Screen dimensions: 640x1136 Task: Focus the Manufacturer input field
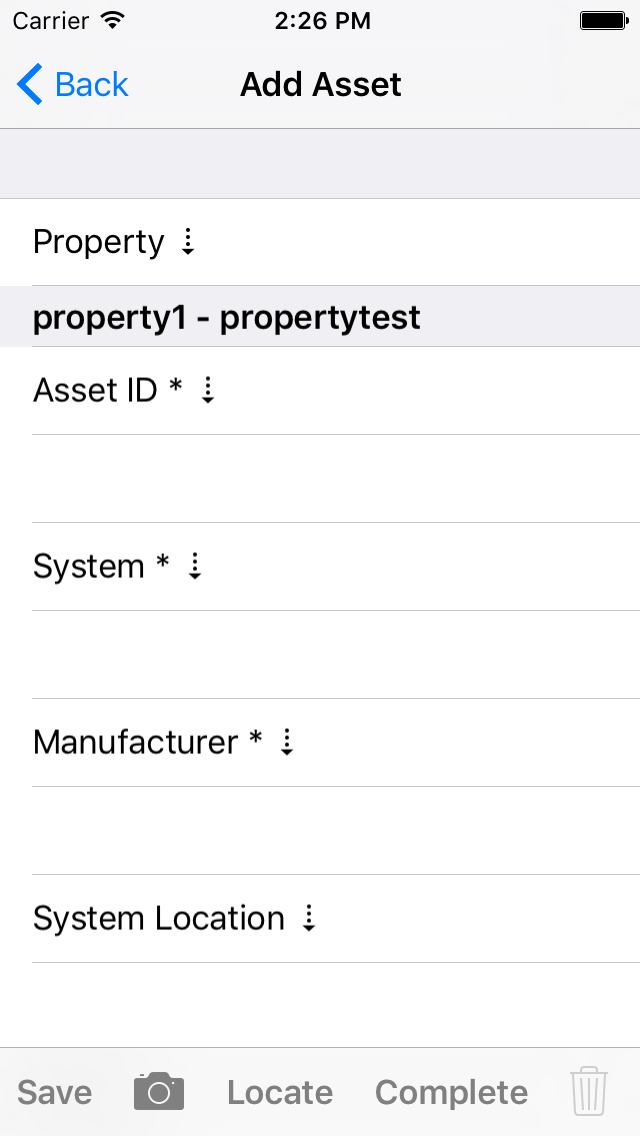(335, 831)
